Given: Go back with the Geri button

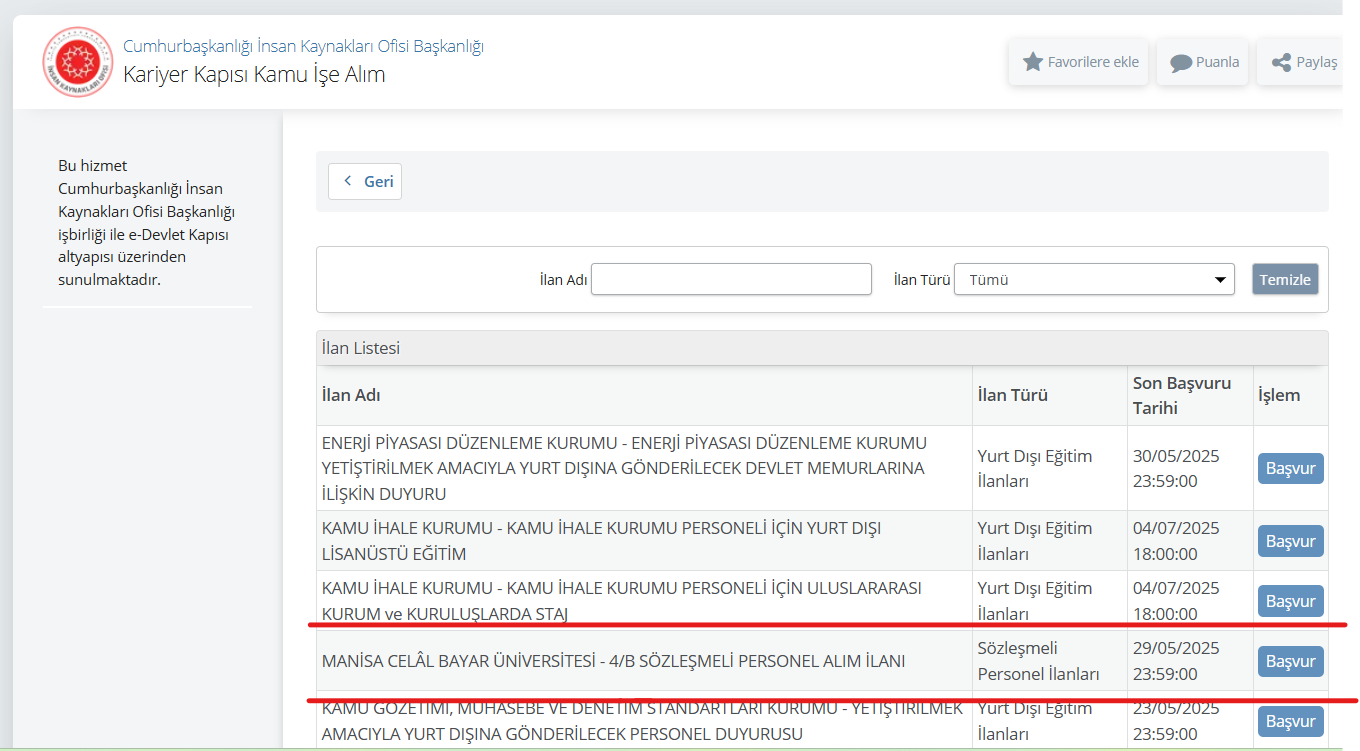Looking at the screenshot, I should click(x=365, y=181).
